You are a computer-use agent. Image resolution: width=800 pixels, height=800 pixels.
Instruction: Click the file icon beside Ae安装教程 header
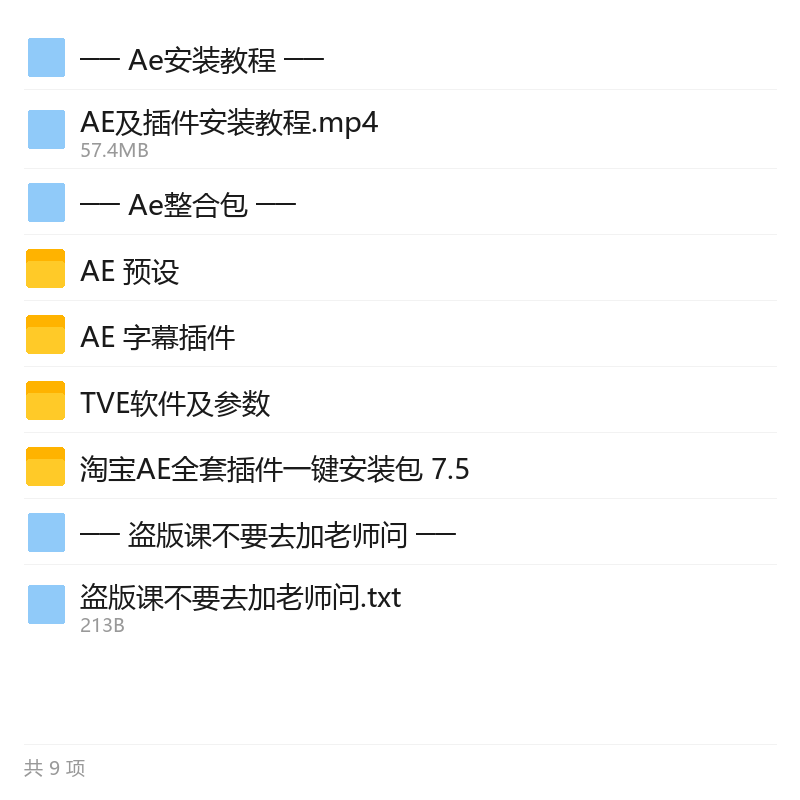(x=46, y=58)
